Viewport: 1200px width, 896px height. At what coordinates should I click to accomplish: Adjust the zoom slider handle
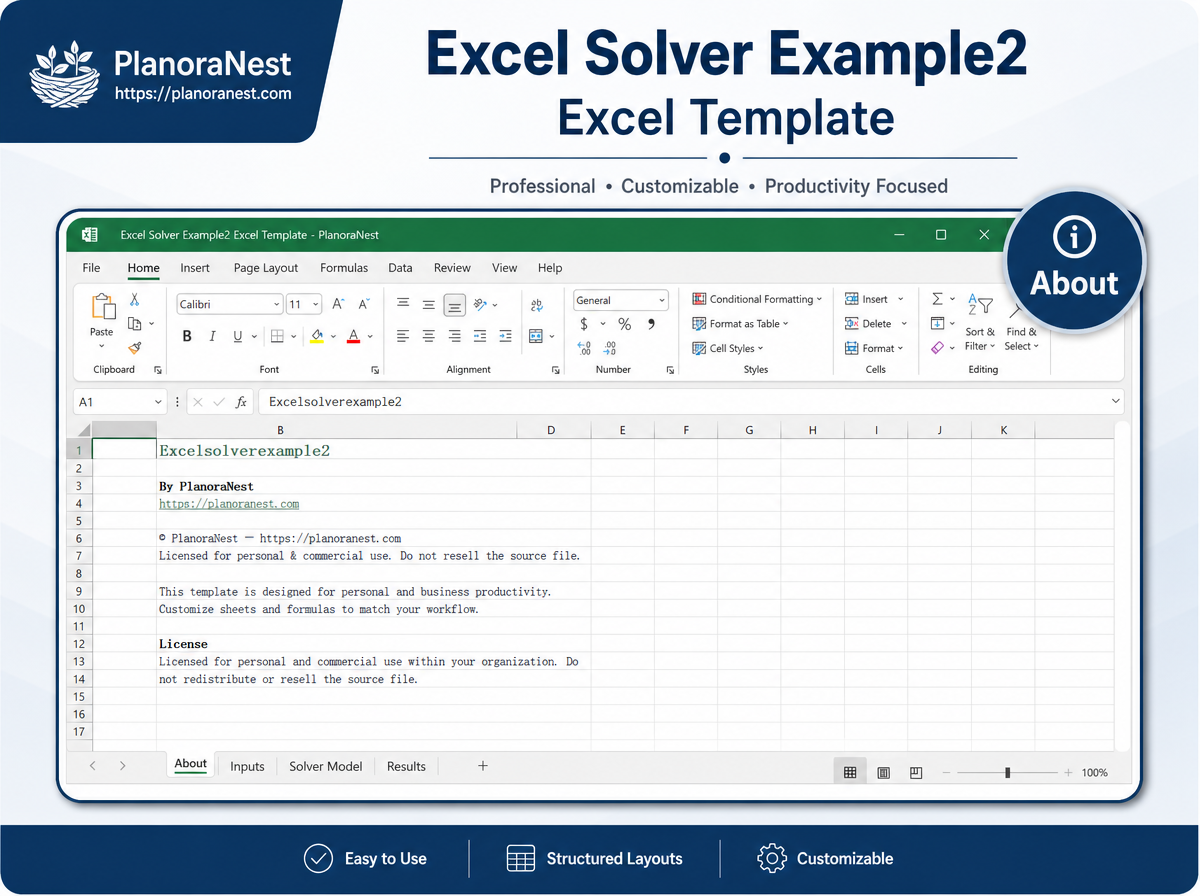1008,773
